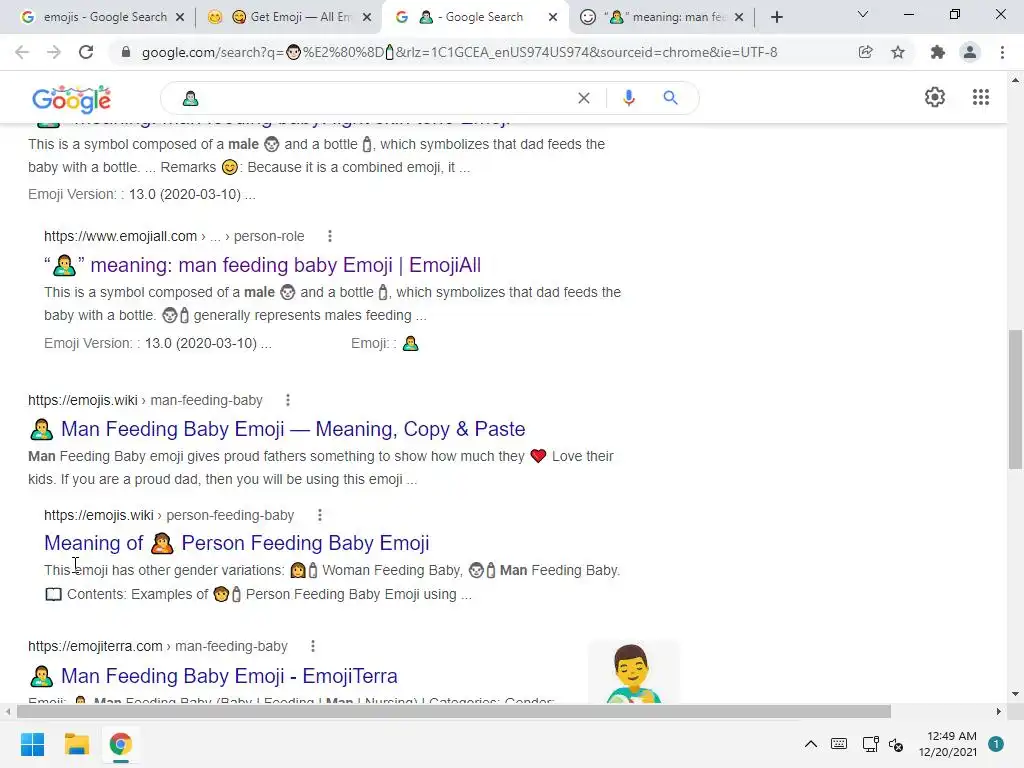Image resolution: width=1024 pixels, height=768 pixels.
Task: Open notification center badge
Action: coord(996,744)
